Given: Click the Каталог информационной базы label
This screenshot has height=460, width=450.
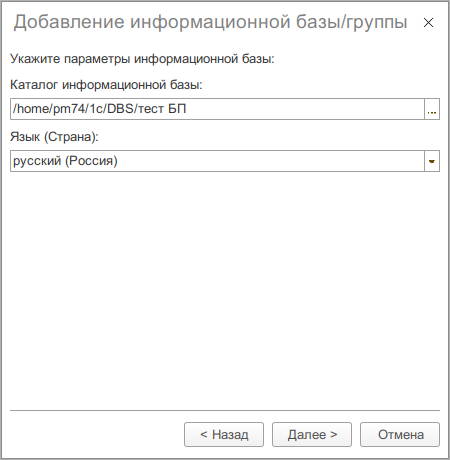Looking at the screenshot, I should click(x=106, y=85).
